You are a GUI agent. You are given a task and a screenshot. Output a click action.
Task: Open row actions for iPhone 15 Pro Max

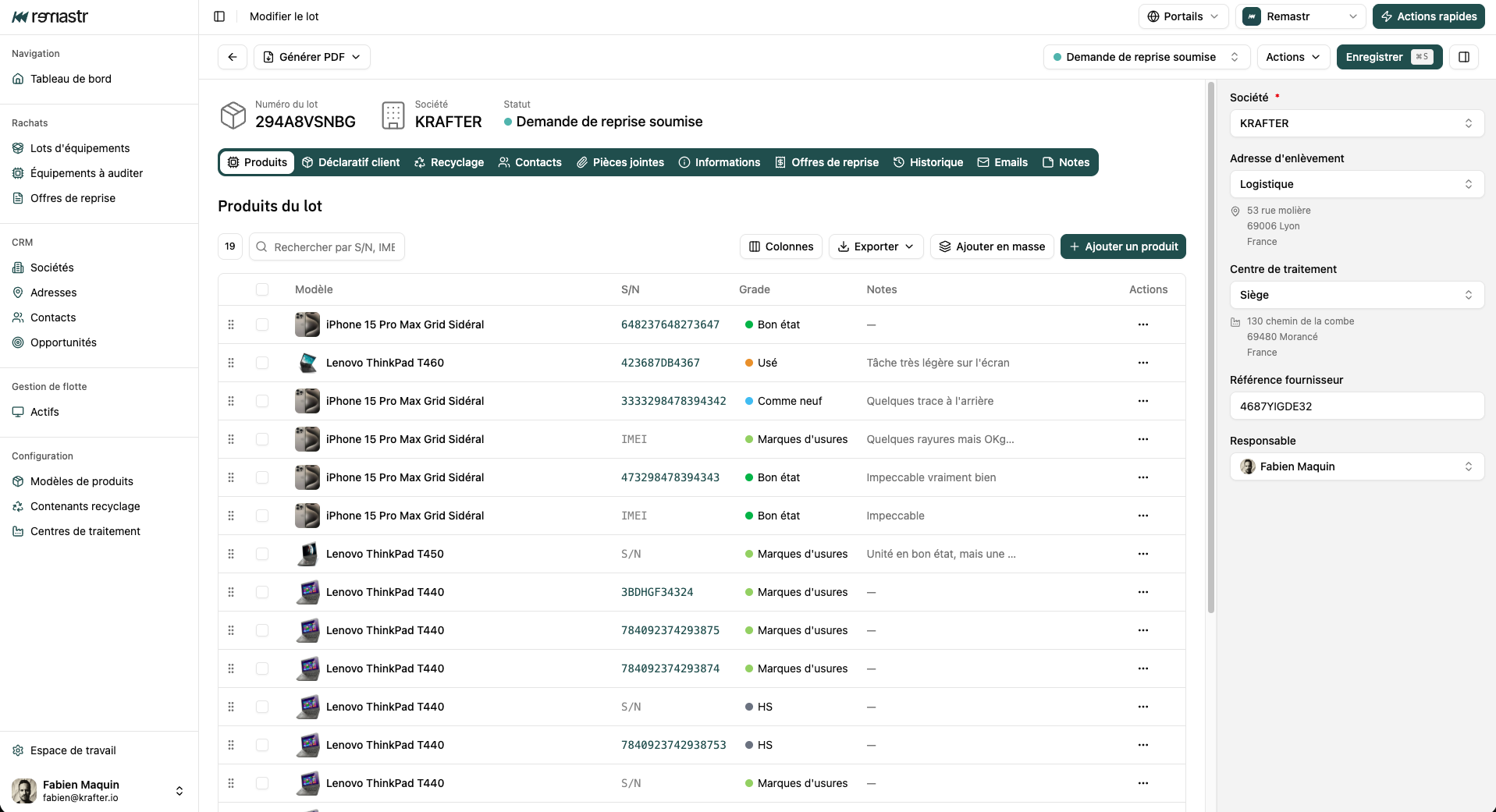[1142, 324]
